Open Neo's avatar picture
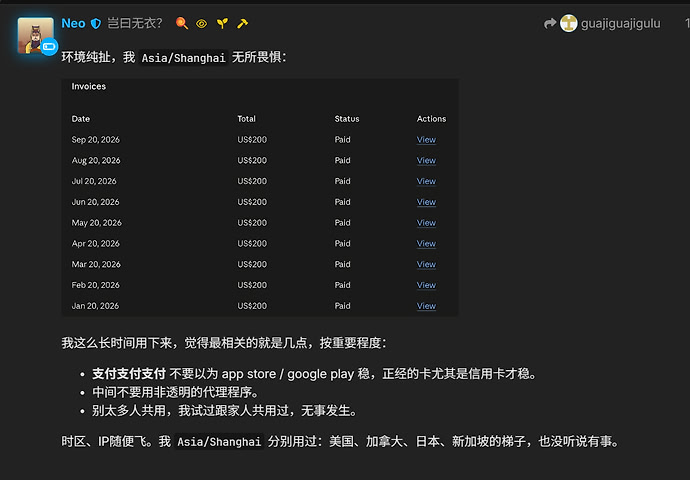 [35, 35]
